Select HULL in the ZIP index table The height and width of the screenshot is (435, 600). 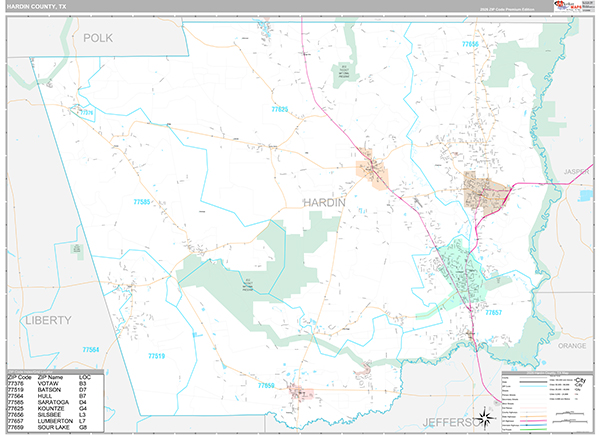click(x=45, y=396)
